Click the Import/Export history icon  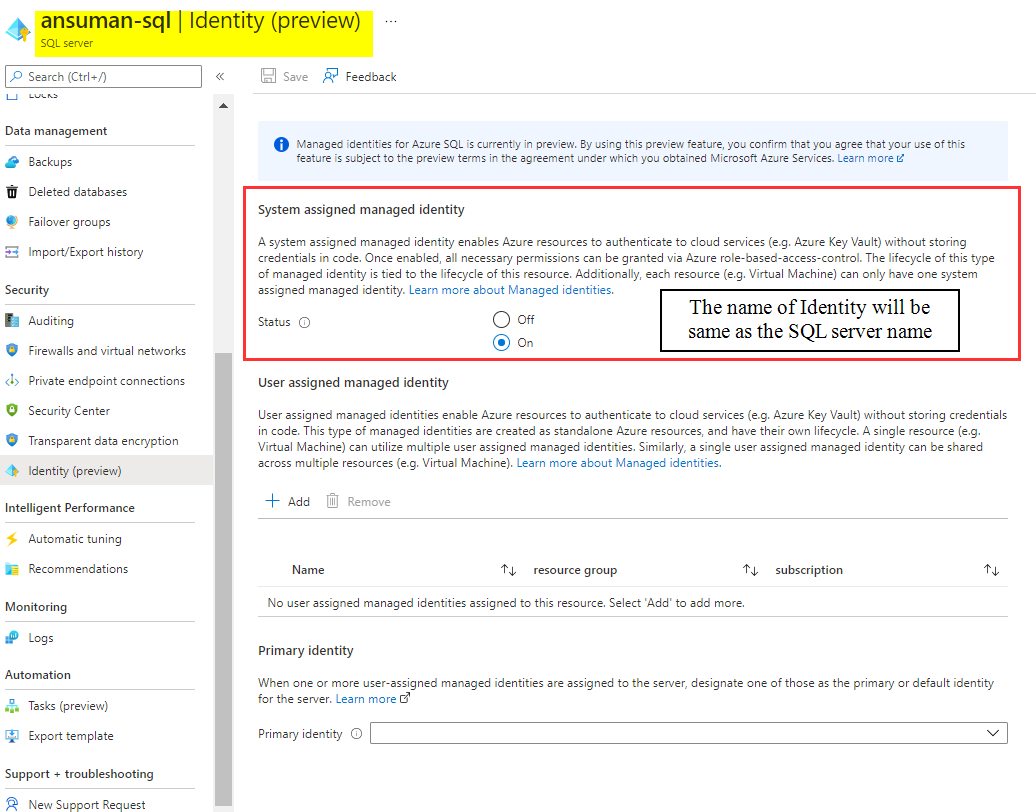pyautogui.click(x=12, y=252)
